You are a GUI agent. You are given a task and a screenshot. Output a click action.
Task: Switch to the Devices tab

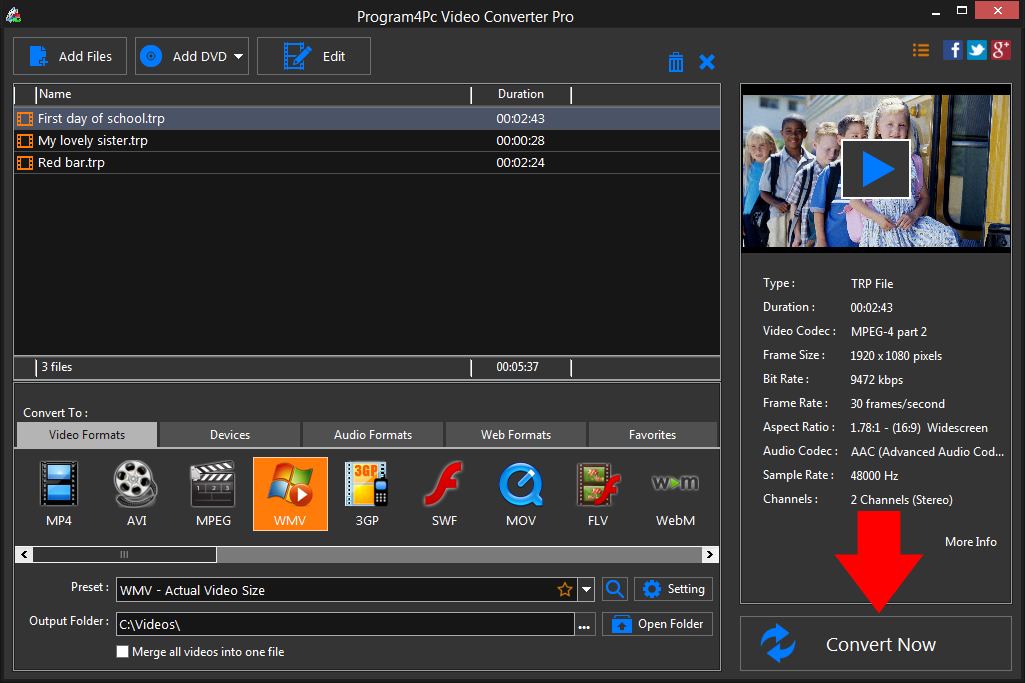point(228,434)
